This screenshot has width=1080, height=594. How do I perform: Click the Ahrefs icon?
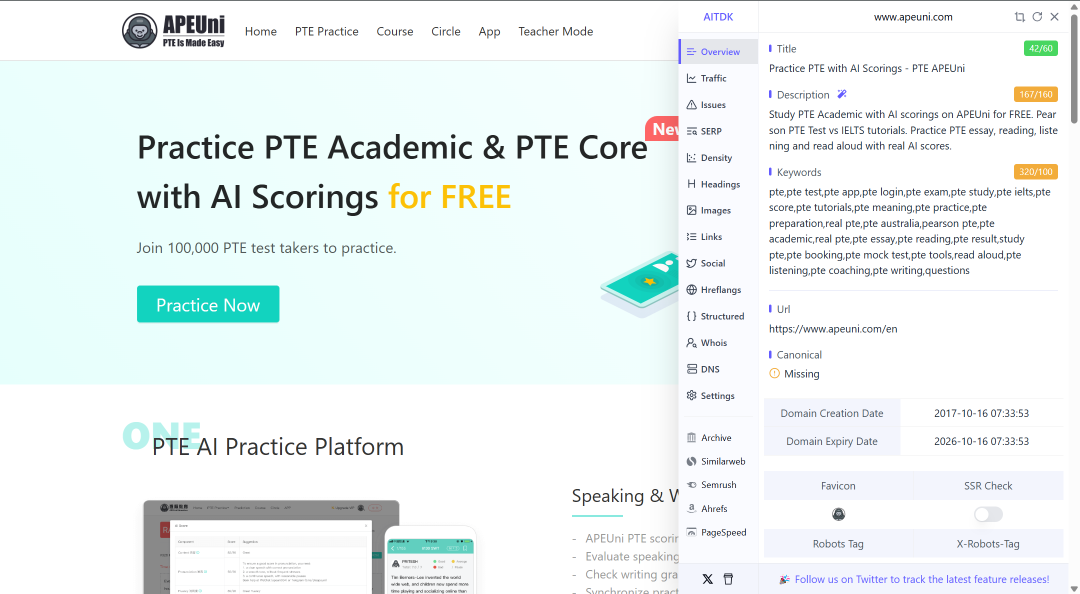click(692, 509)
